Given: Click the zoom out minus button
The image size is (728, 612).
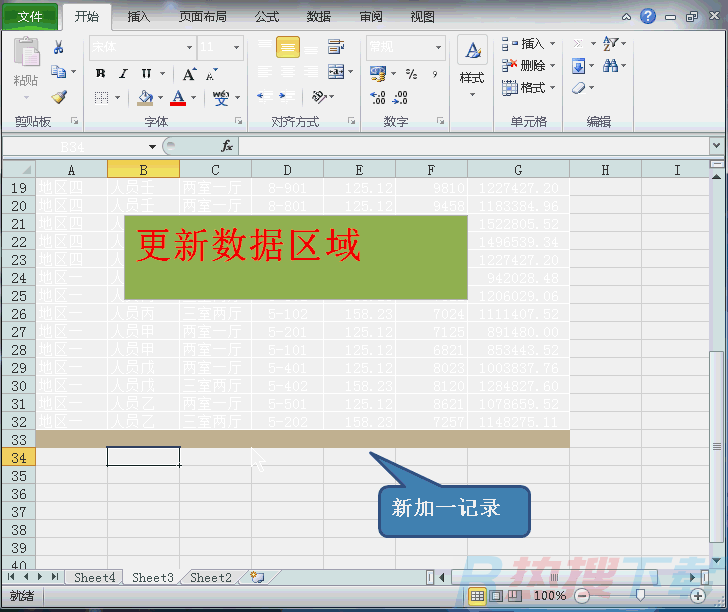Looking at the screenshot, I should (x=582, y=595).
